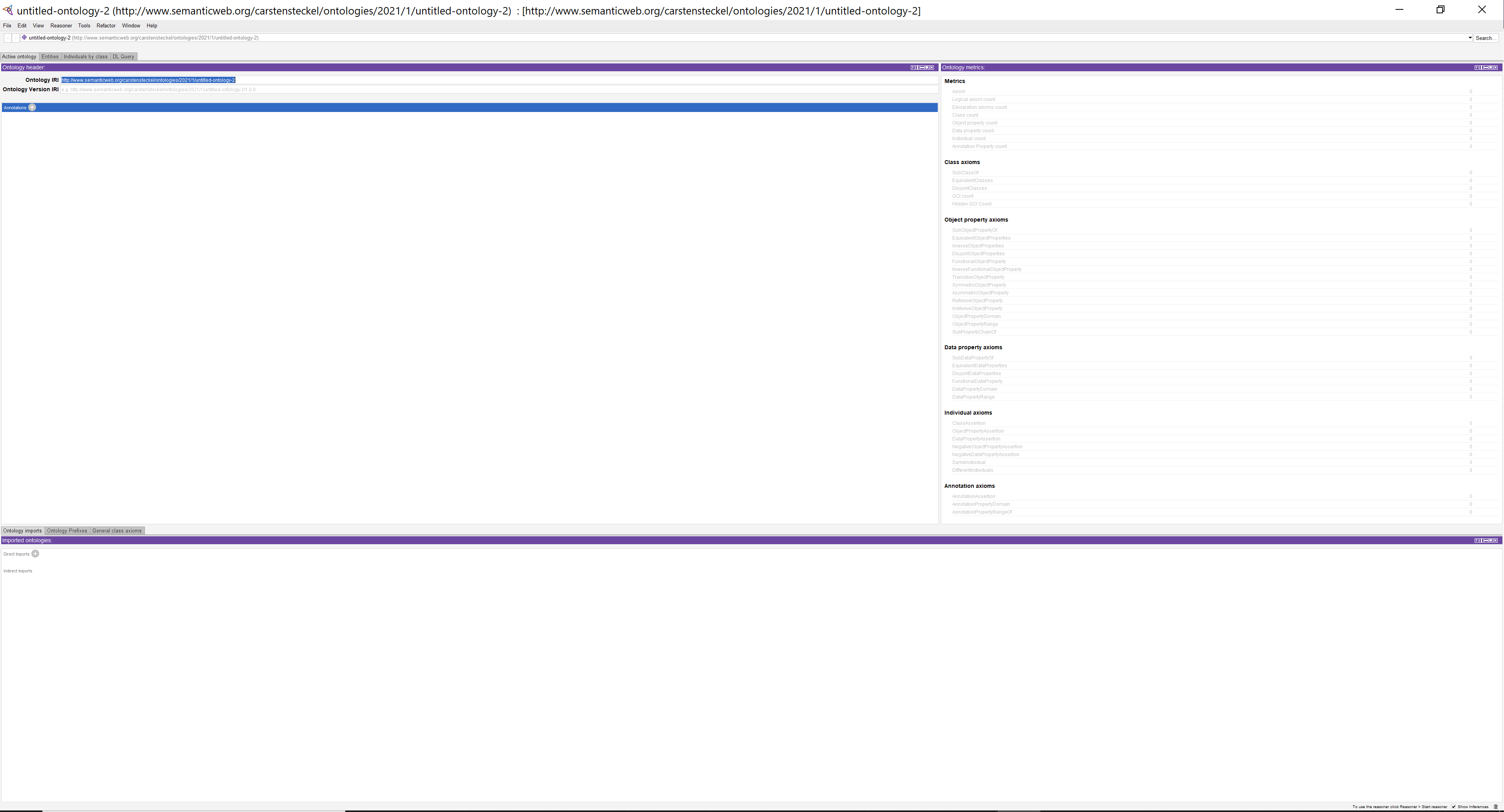Open the Refactor menu
Image resolution: width=1504 pixels, height=812 pixels.
click(106, 26)
